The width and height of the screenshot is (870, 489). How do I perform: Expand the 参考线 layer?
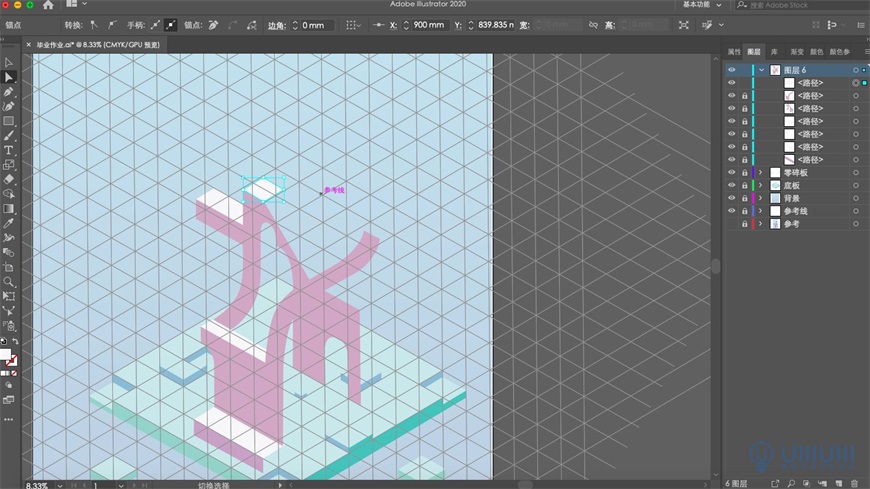(x=761, y=211)
